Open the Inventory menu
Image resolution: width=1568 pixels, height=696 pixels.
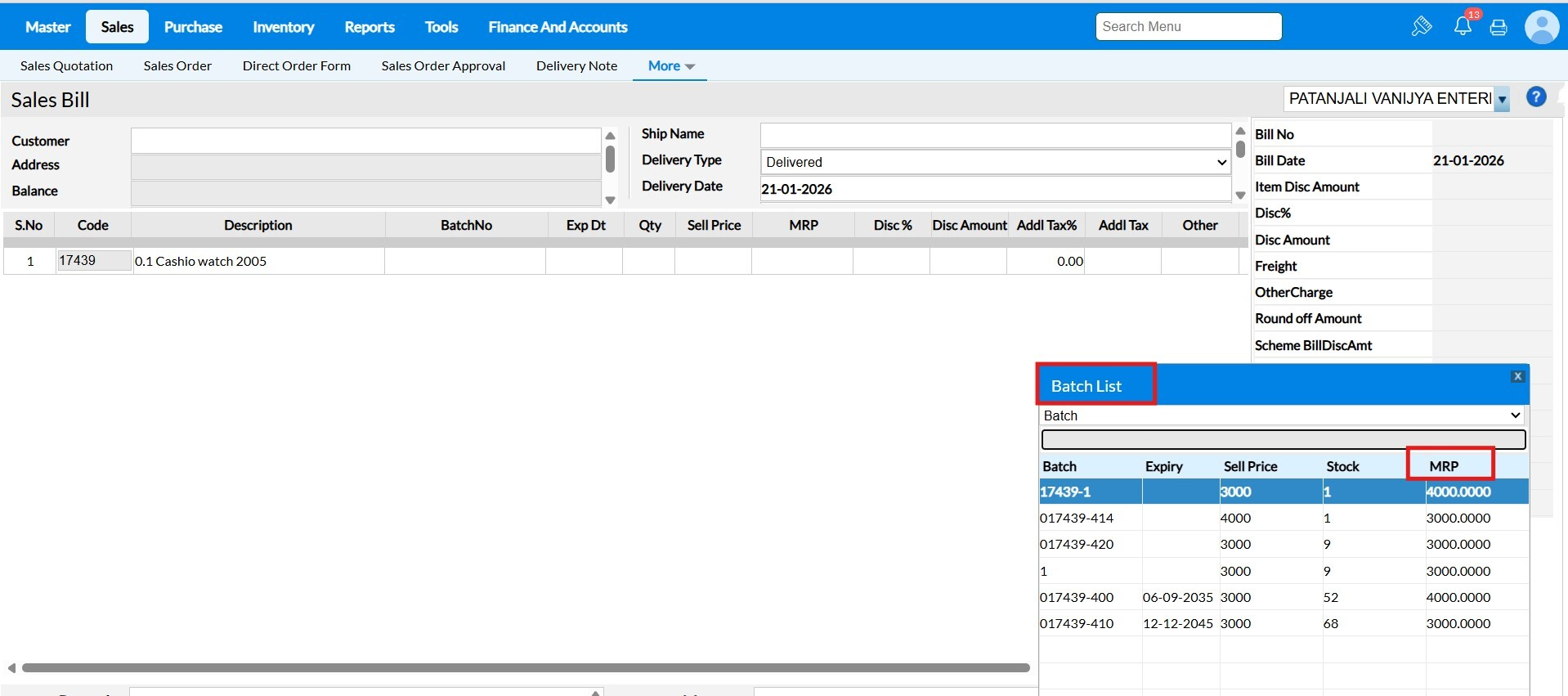click(x=283, y=27)
